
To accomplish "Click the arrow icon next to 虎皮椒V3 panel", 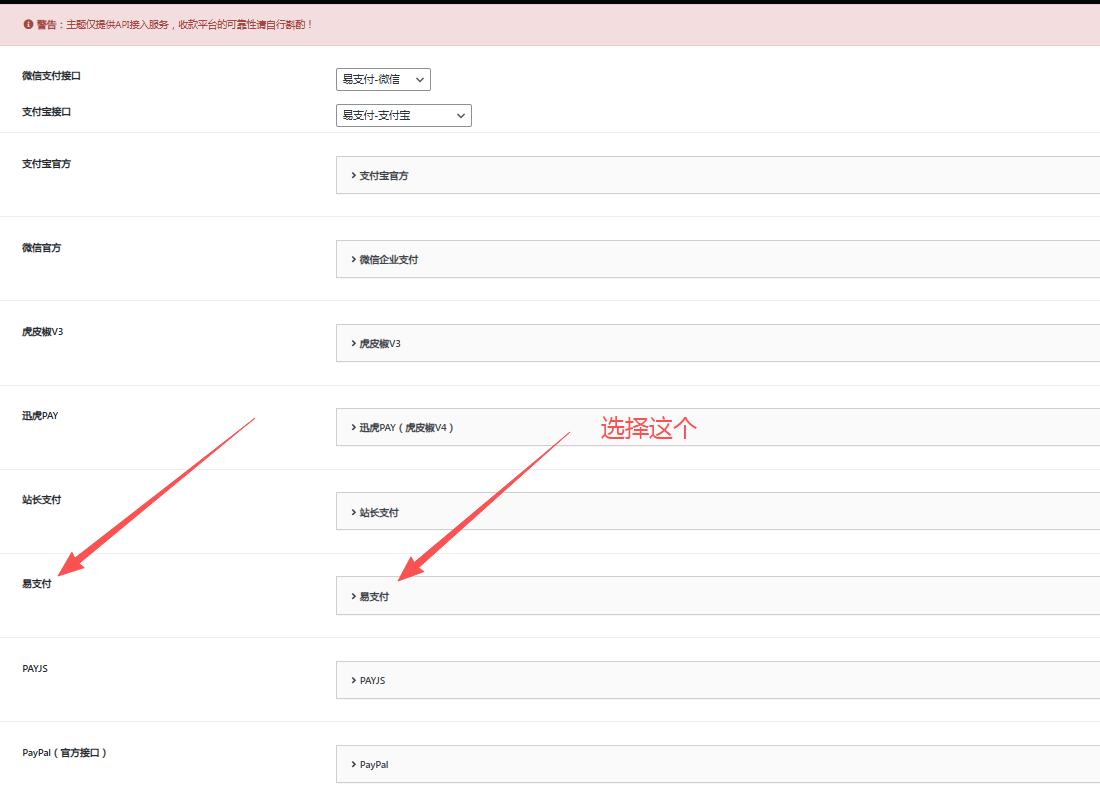I will (x=354, y=343).
